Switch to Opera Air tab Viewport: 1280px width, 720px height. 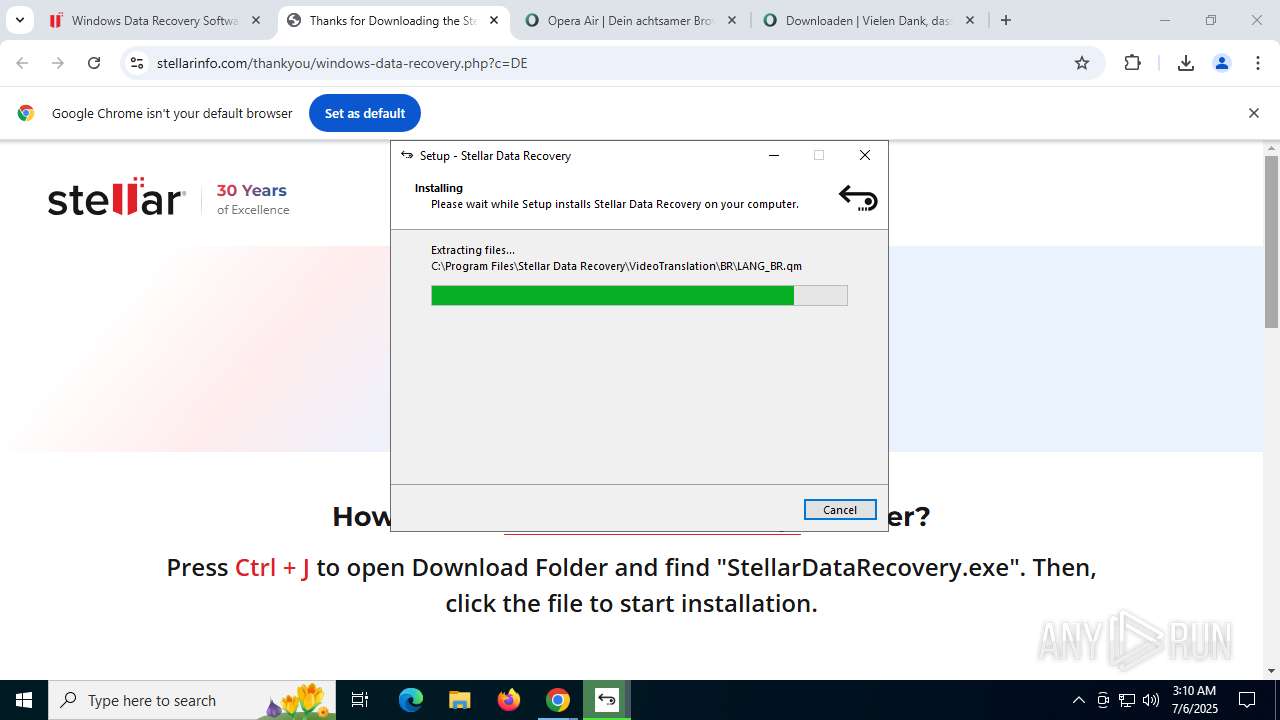[631, 20]
